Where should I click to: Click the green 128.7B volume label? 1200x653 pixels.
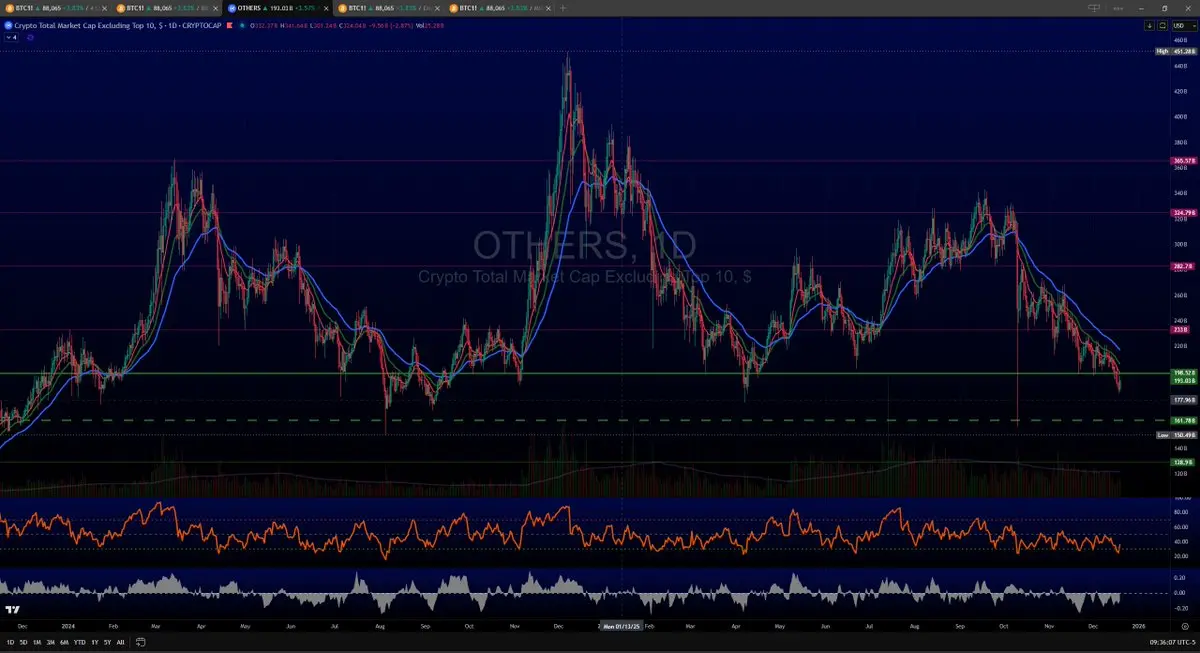coord(1181,462)
